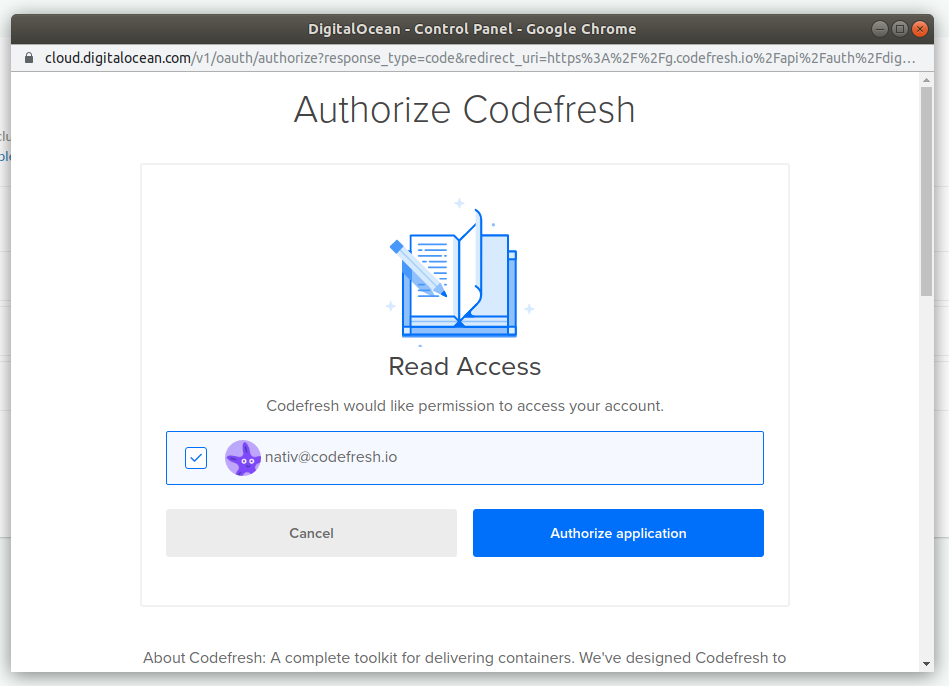Viewport: 949px width, 686px height.
Task: Click the purple starfish account avatar
Action: [243, 457]
